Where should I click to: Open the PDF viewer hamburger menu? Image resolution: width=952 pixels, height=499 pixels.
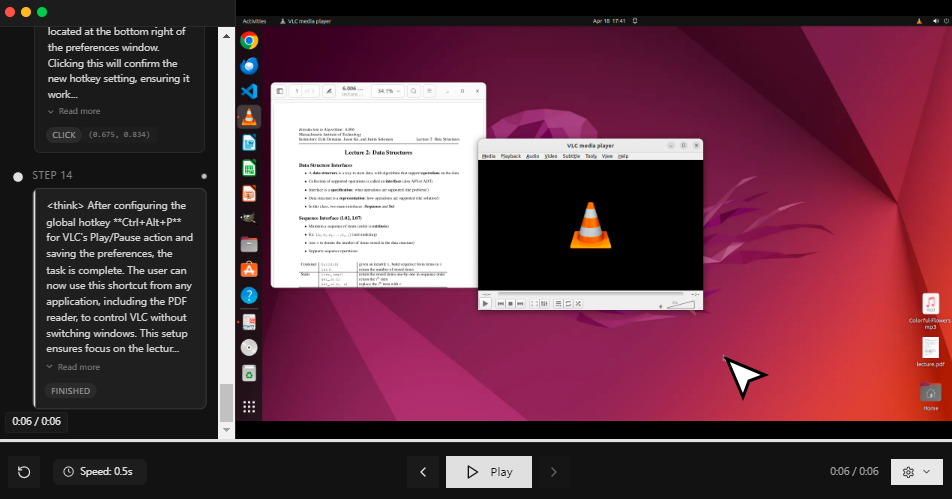coord(430,91)
